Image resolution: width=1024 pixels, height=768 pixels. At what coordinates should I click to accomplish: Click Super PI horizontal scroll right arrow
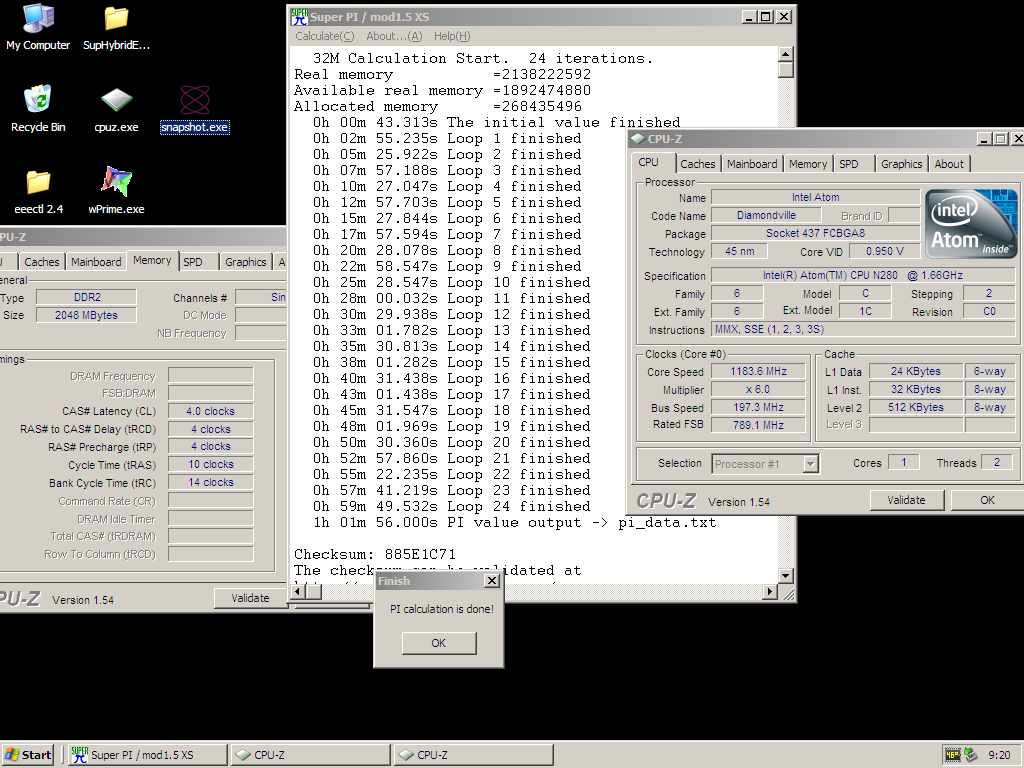[x=771, y=592]
